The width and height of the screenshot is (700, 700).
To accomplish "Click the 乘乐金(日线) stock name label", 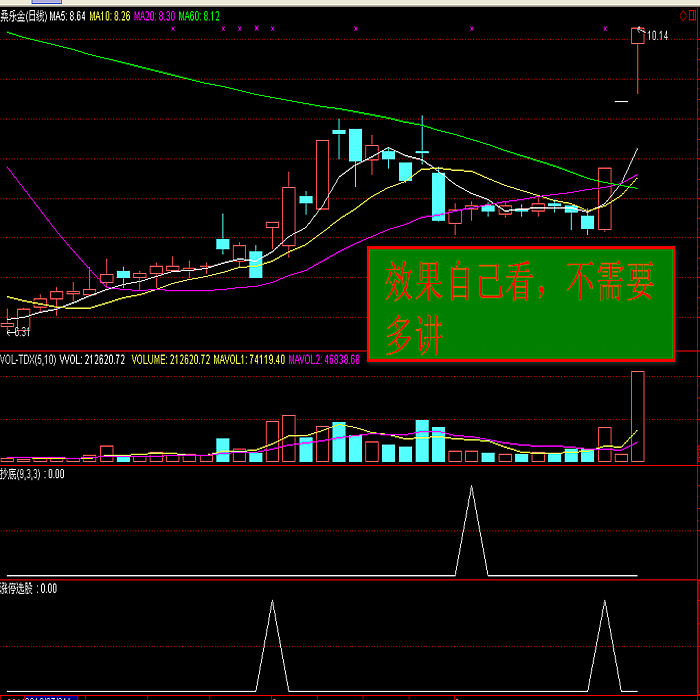I will 23,16.
